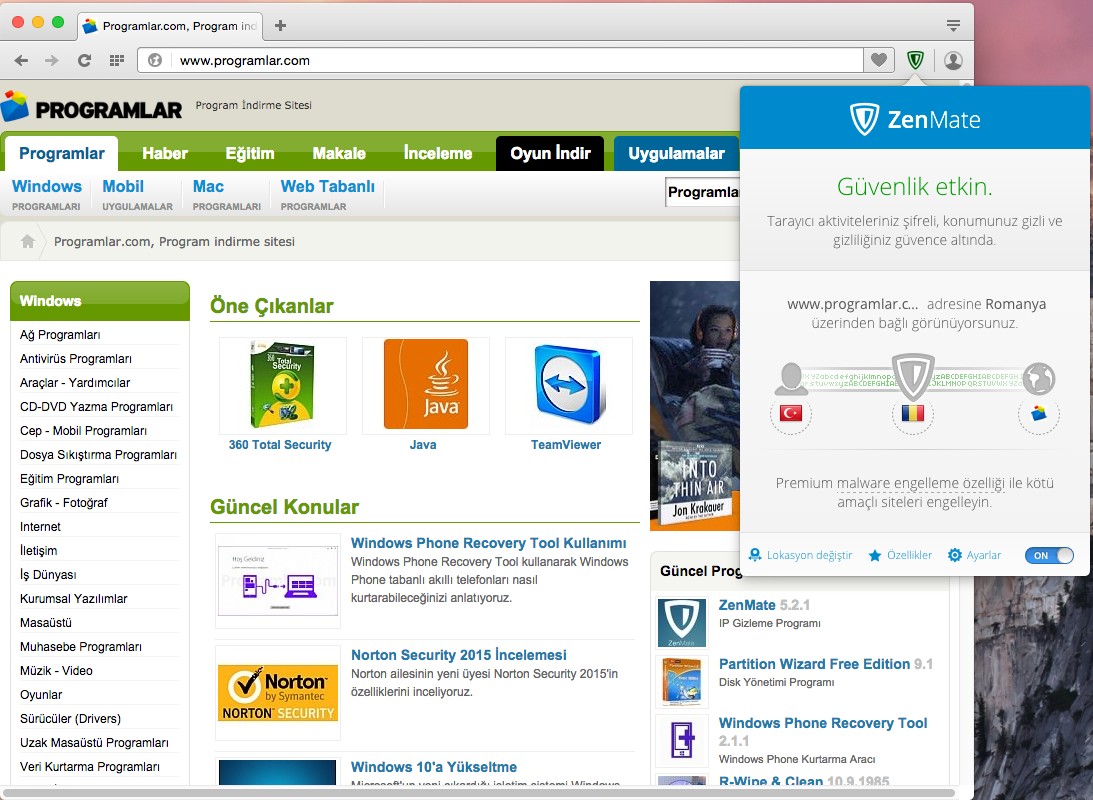Open Antivirüs Programları category
1093x800 pixels.
click(x=76, y=359)
